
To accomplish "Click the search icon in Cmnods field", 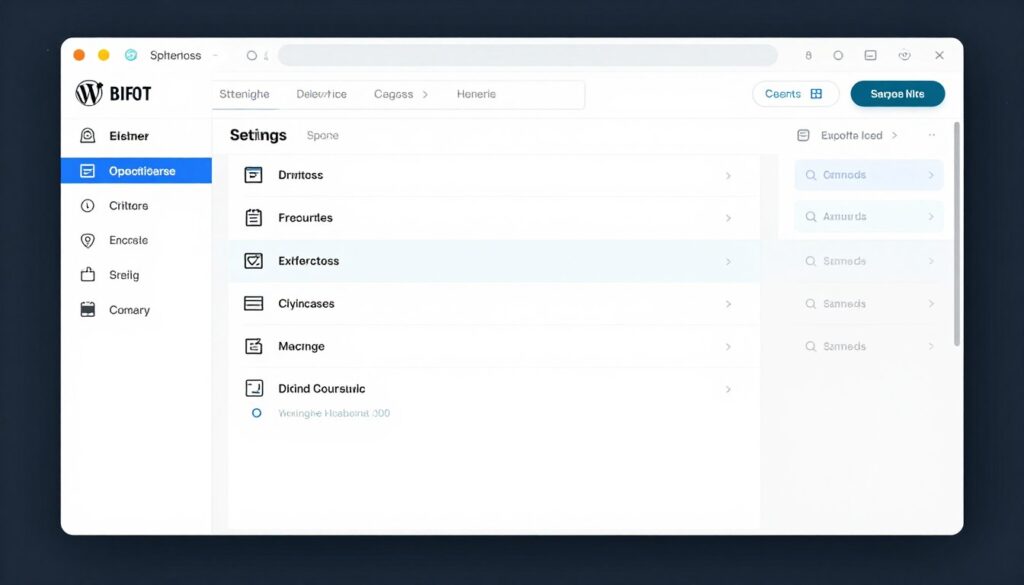I will coord(811,175).
